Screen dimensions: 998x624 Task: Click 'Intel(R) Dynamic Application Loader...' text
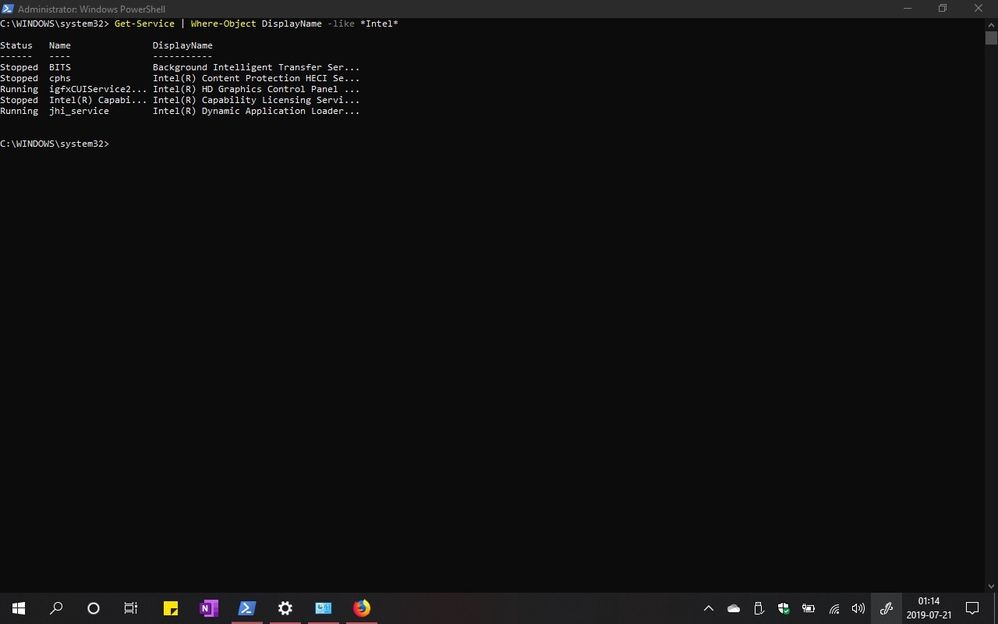pyautogui.click(x=256, y=111)
